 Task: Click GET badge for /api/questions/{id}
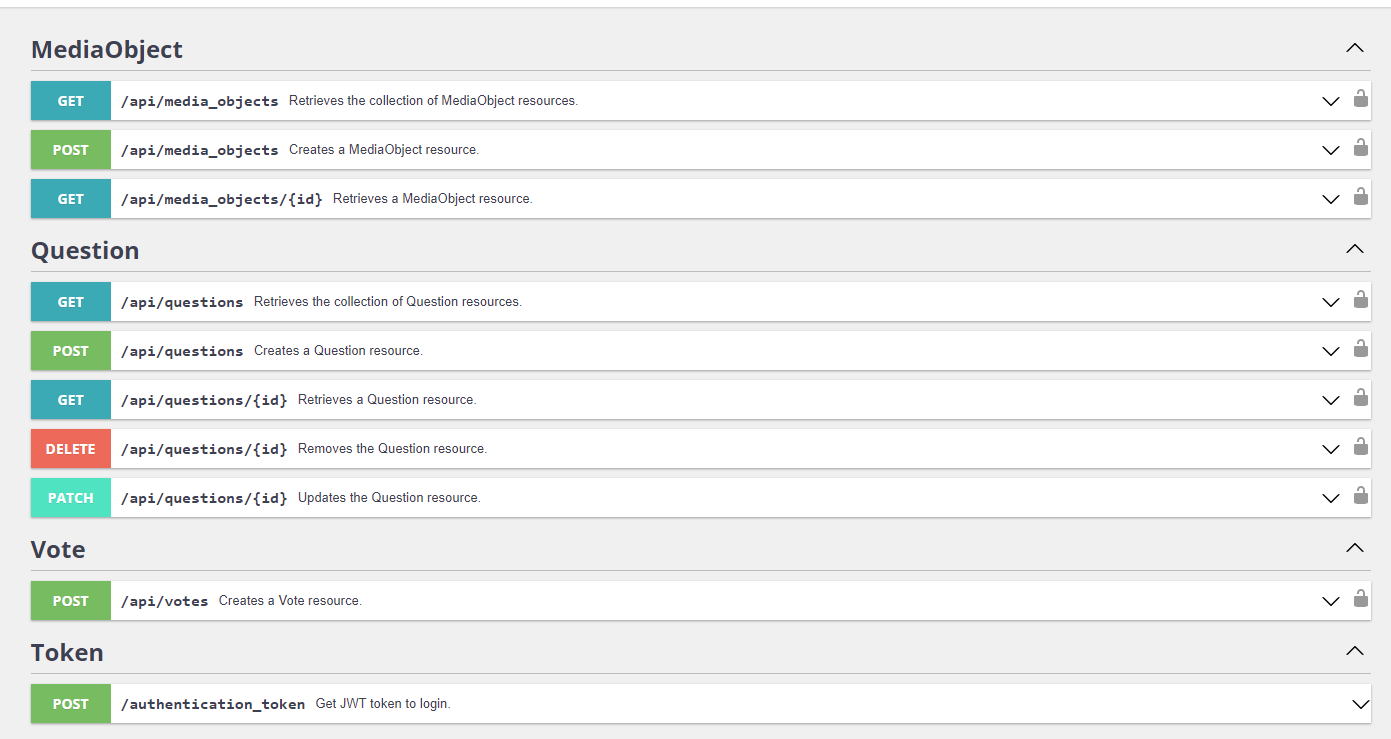click(x=71, y=400)
